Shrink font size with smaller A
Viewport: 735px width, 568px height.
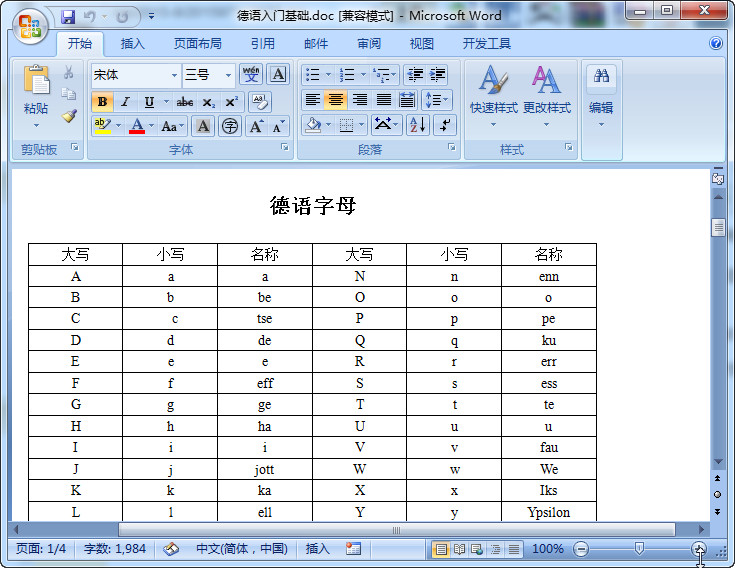278,126
